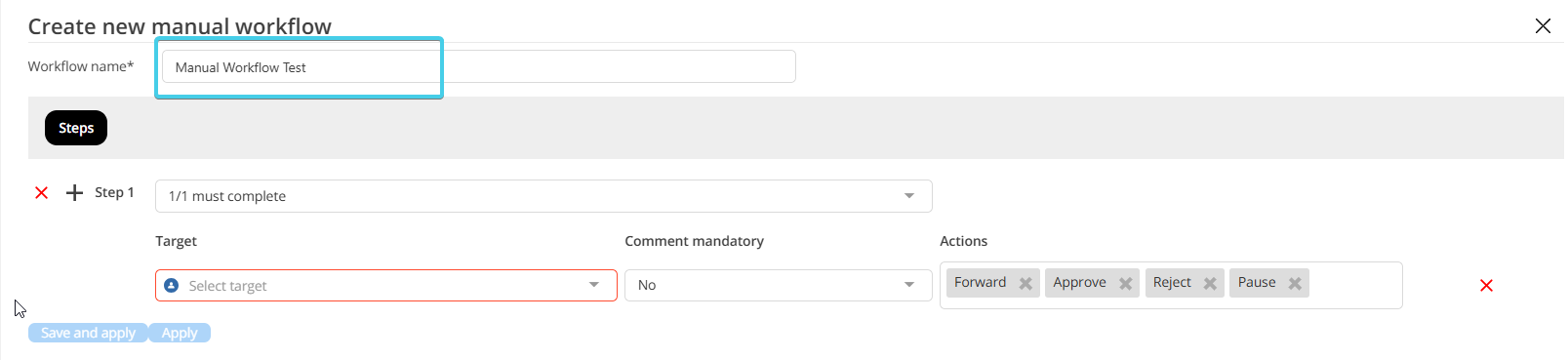This screenshot has height=360, width=1568.
Task: Remove the Approve action tag
Action: coord(1125,284)
